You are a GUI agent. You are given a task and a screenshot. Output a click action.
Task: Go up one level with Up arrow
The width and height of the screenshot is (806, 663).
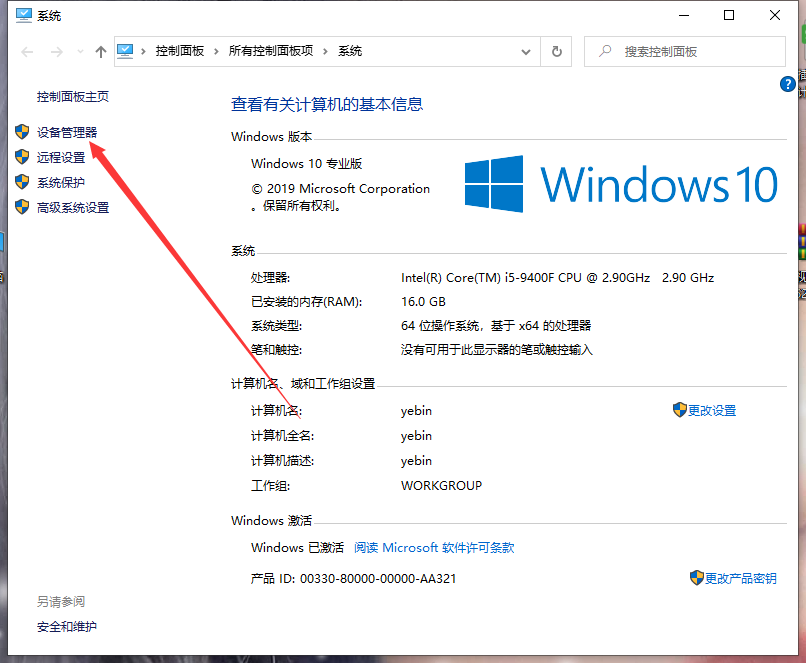tap(101, 51)
